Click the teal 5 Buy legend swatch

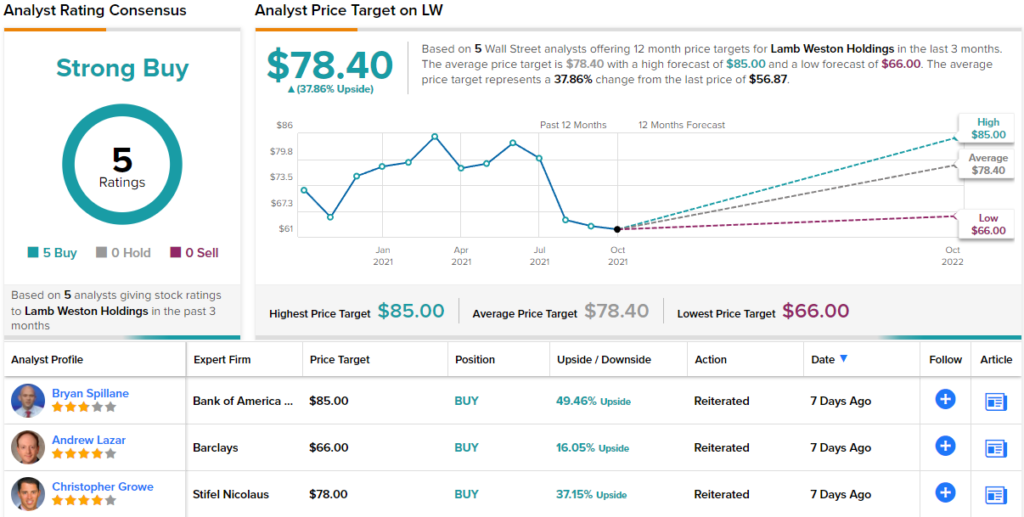[x=32, y=253]
